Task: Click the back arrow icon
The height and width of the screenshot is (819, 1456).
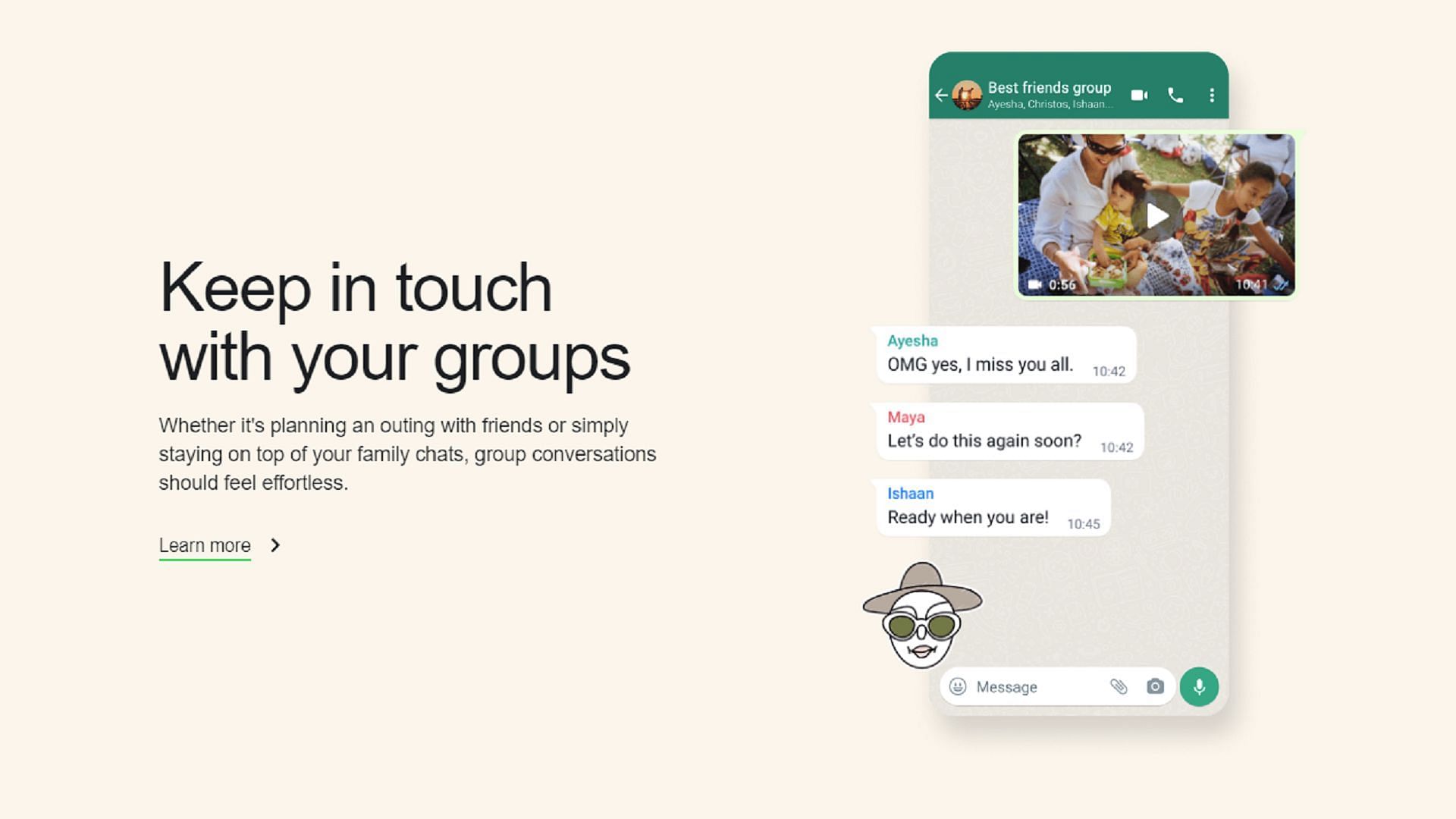Action: tap(941, 95)
